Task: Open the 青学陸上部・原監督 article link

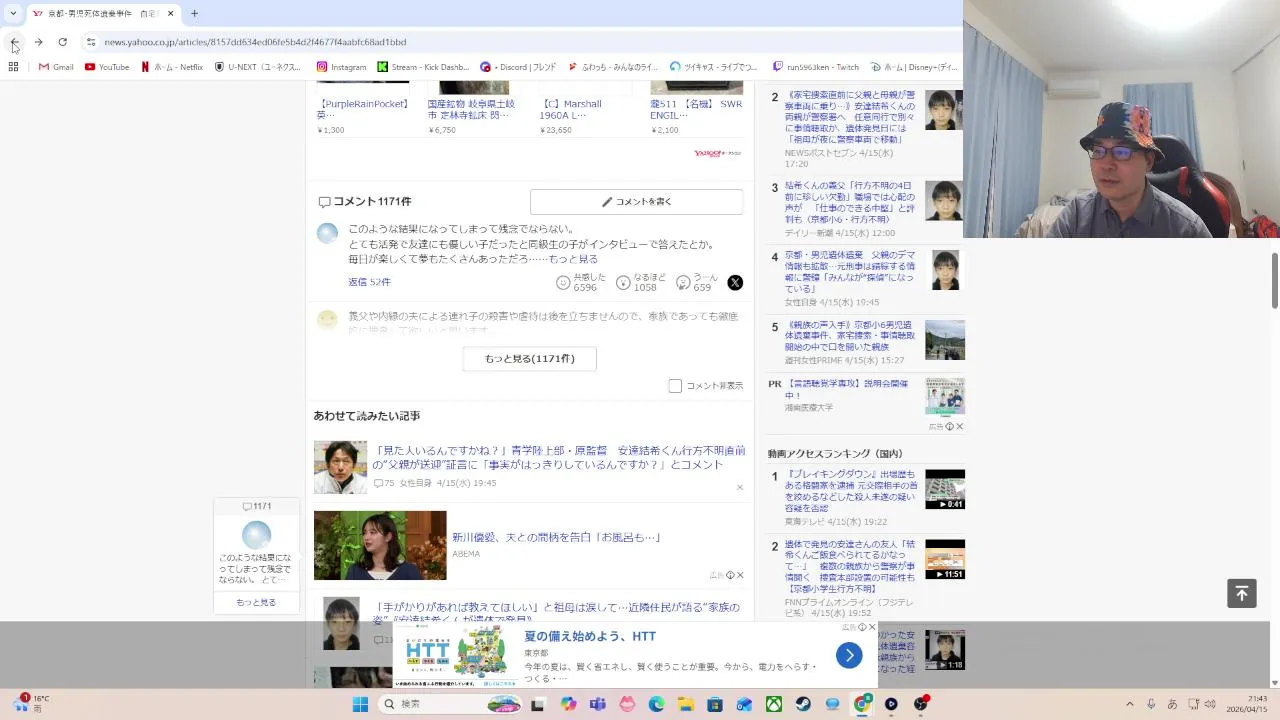Action: [x=560, y=458]
